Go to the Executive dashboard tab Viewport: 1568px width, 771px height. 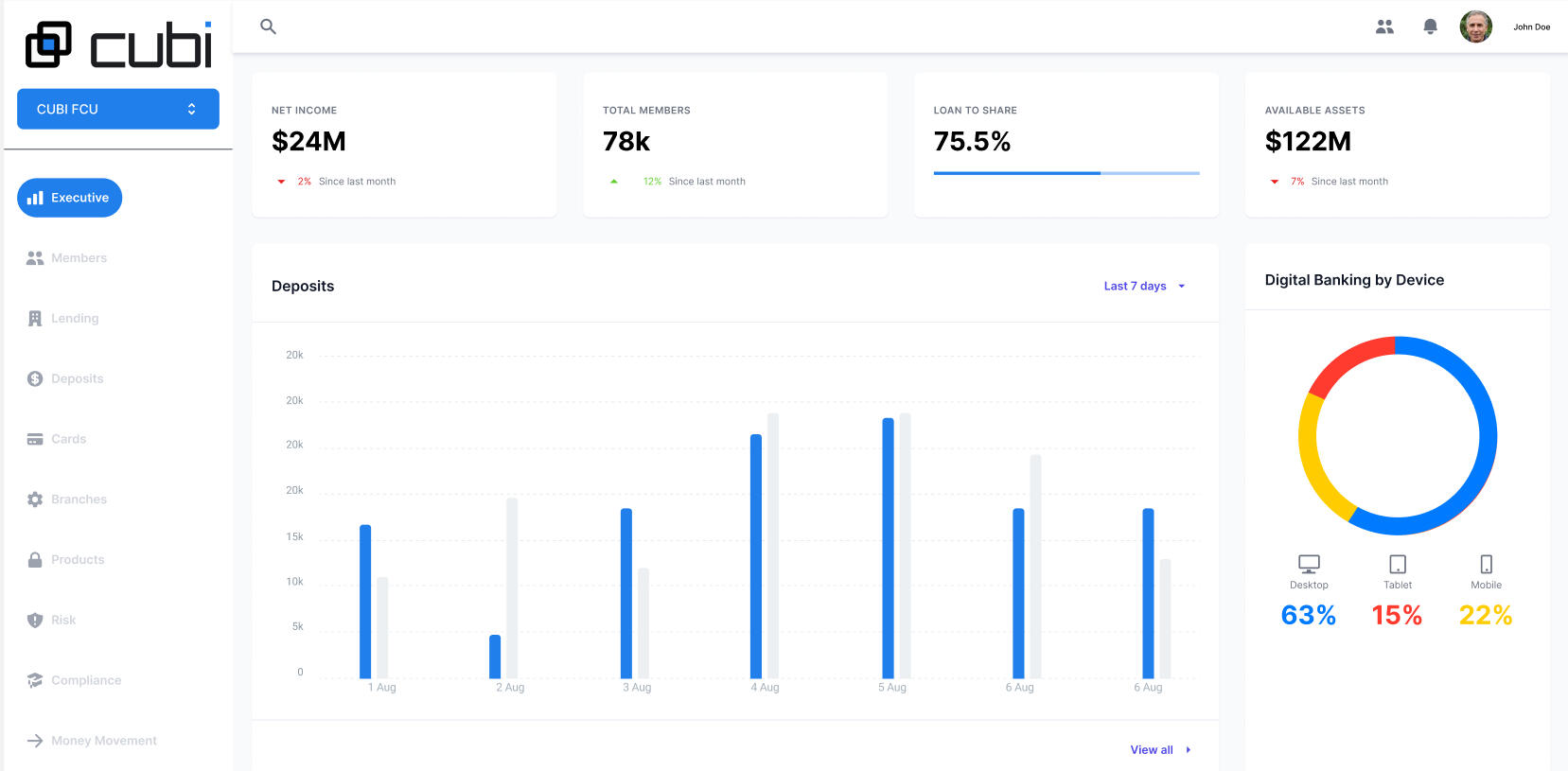point(69,198)
